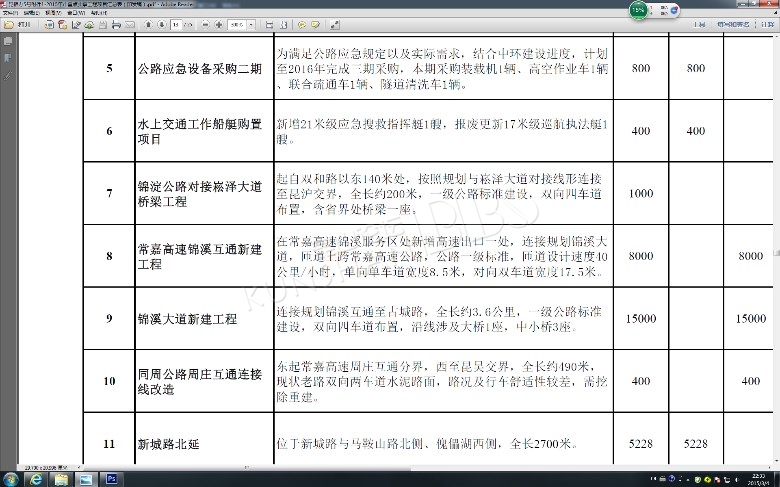This screenshot has height=487, width=780.
Task: Click the row number 6 cell
Action: point(109,131)
